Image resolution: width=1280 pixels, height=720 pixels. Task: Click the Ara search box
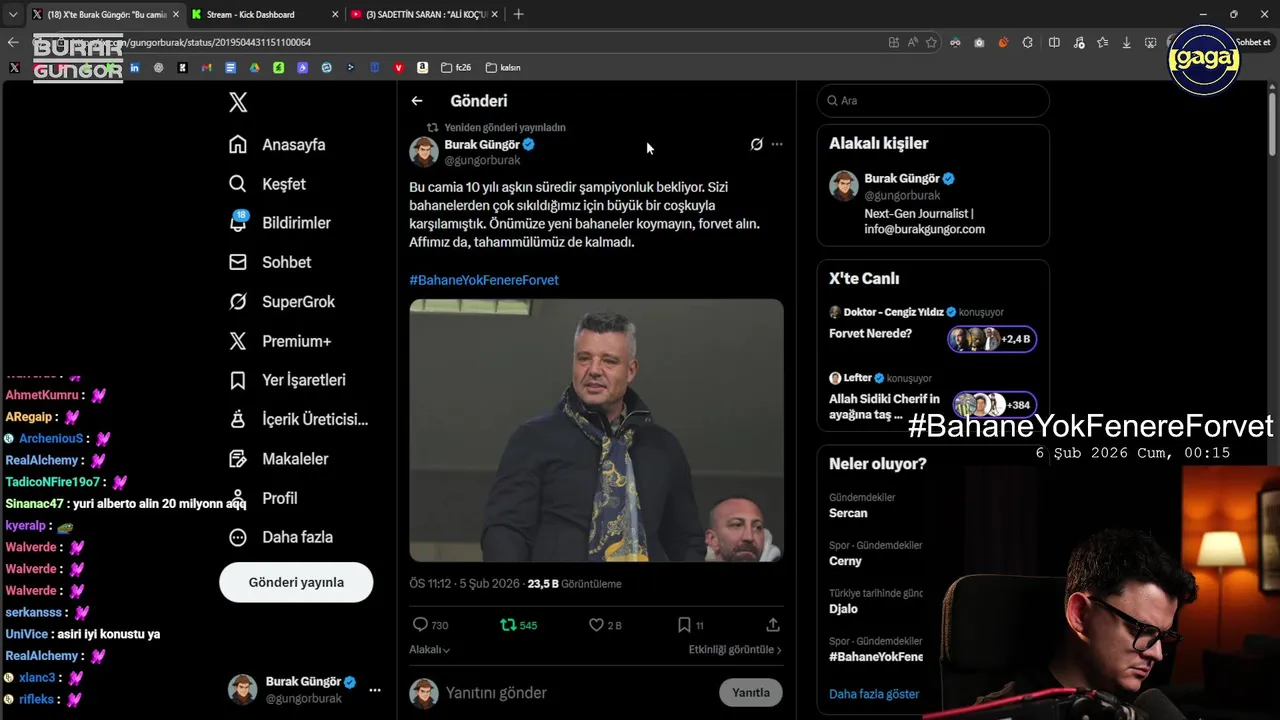tap(933, 101)
